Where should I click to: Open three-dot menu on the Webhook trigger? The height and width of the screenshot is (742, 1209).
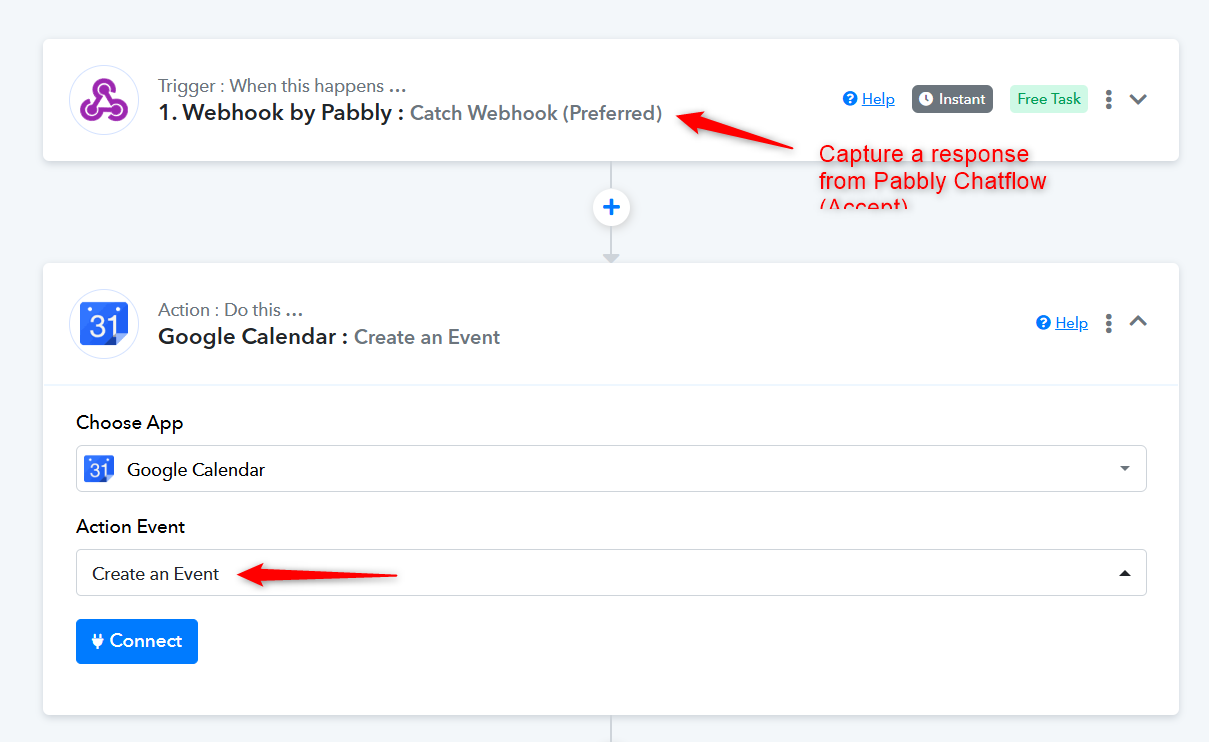1109,99
